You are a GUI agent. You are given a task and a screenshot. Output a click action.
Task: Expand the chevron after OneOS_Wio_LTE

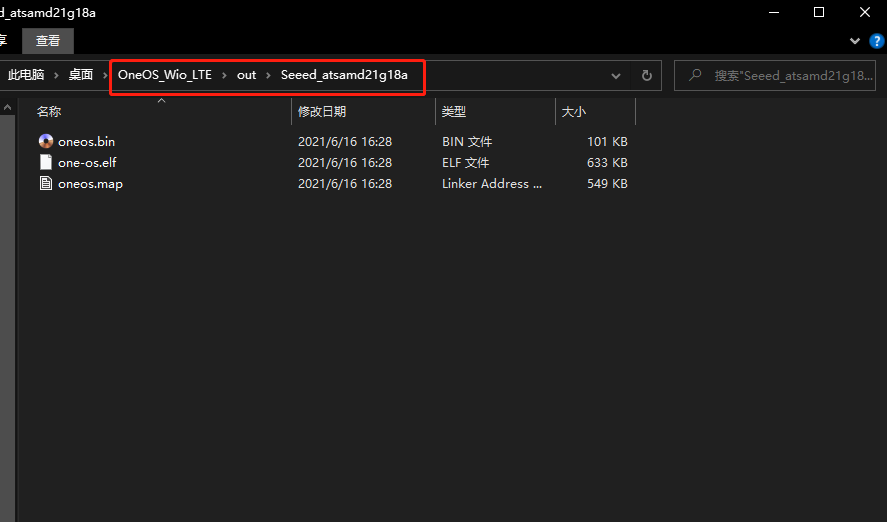tap(224, 75)
